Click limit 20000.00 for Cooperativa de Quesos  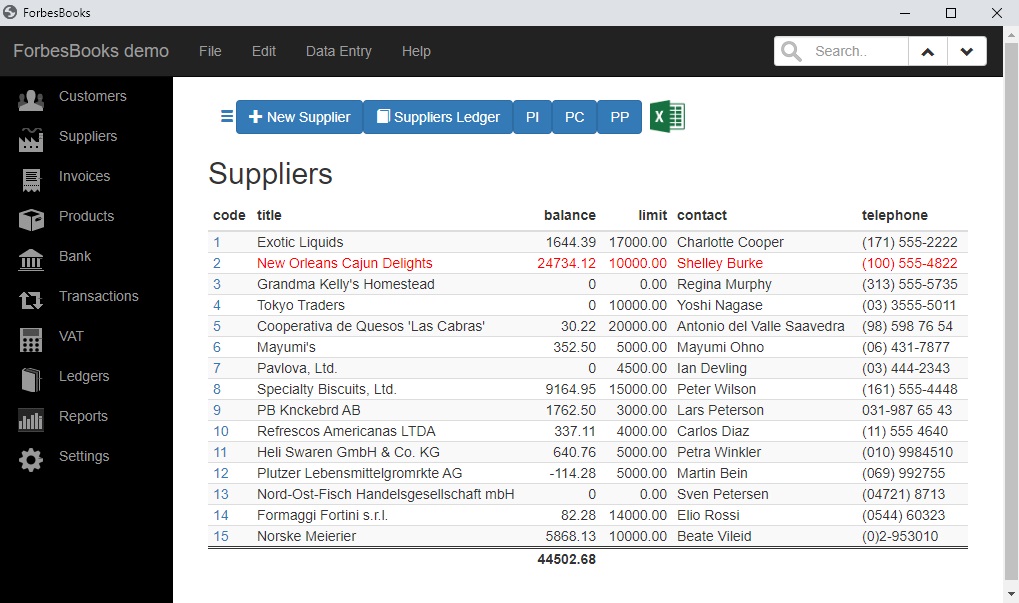tap(638, 326)
